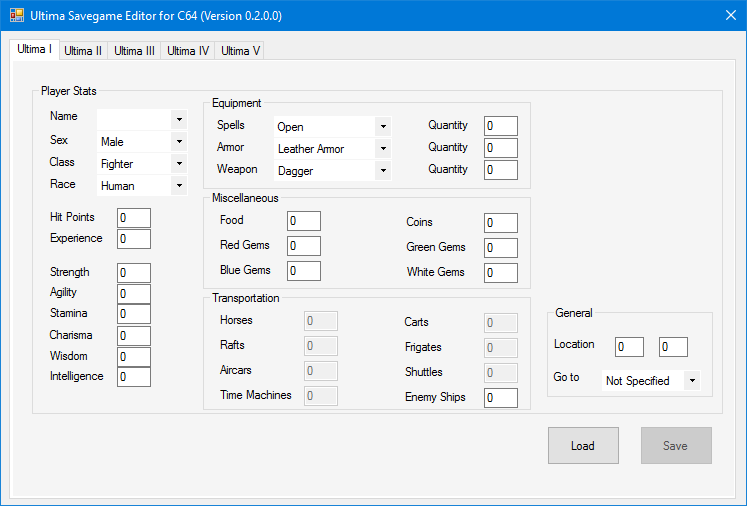Open the Weapon dropdown showing Dagger
The image size is (747, 506).
[x=333, y=171]
